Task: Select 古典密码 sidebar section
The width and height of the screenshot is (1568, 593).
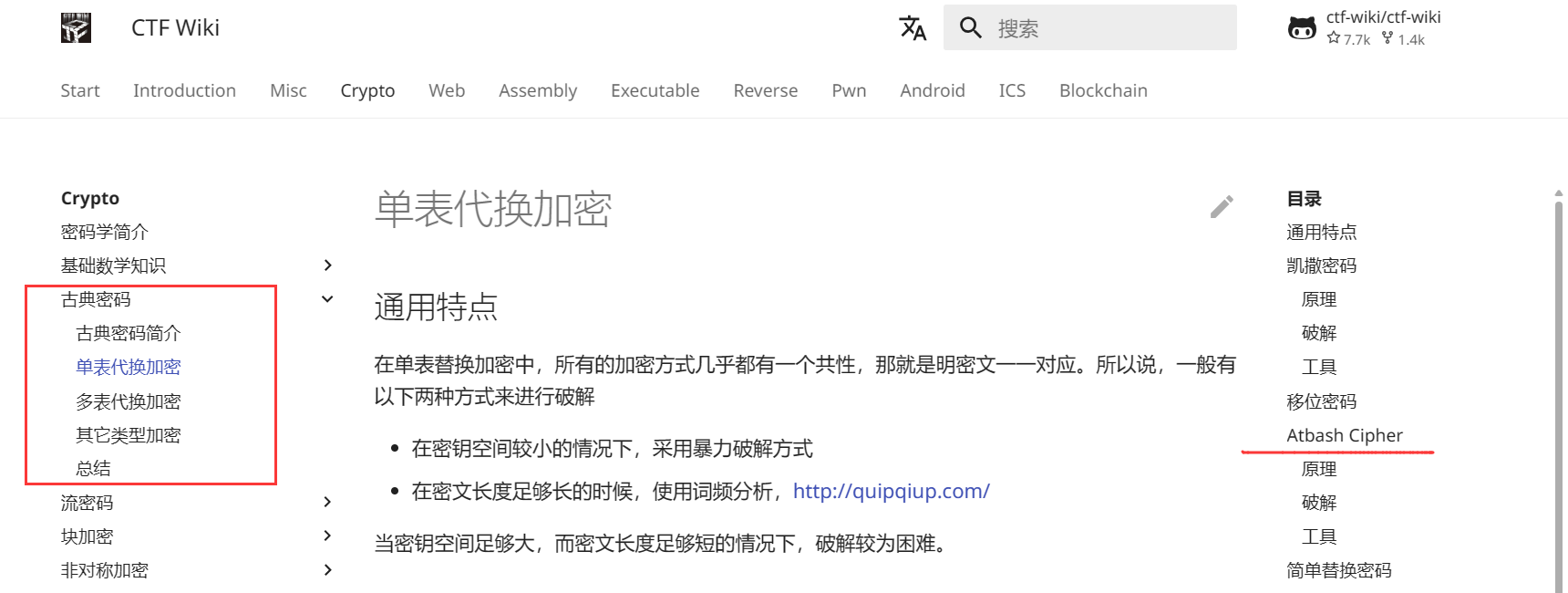Action: (x=96, y=299)
